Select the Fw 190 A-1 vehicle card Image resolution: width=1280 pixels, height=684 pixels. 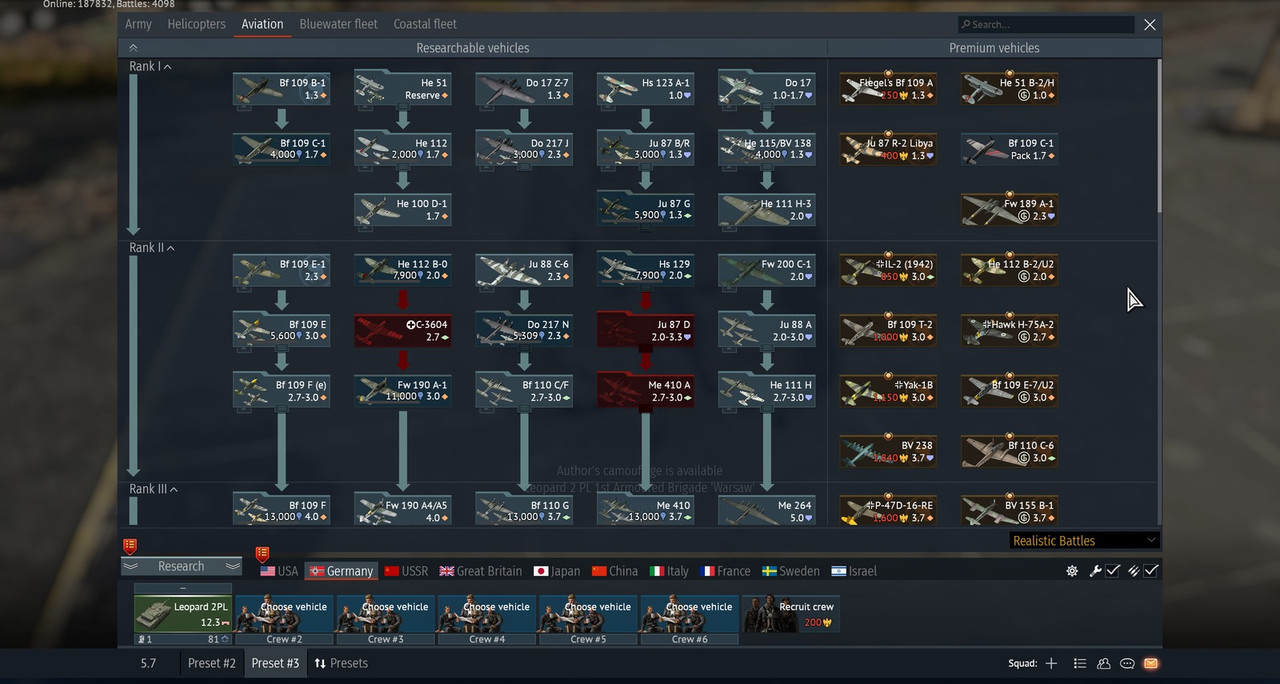(x=402, y=391)
